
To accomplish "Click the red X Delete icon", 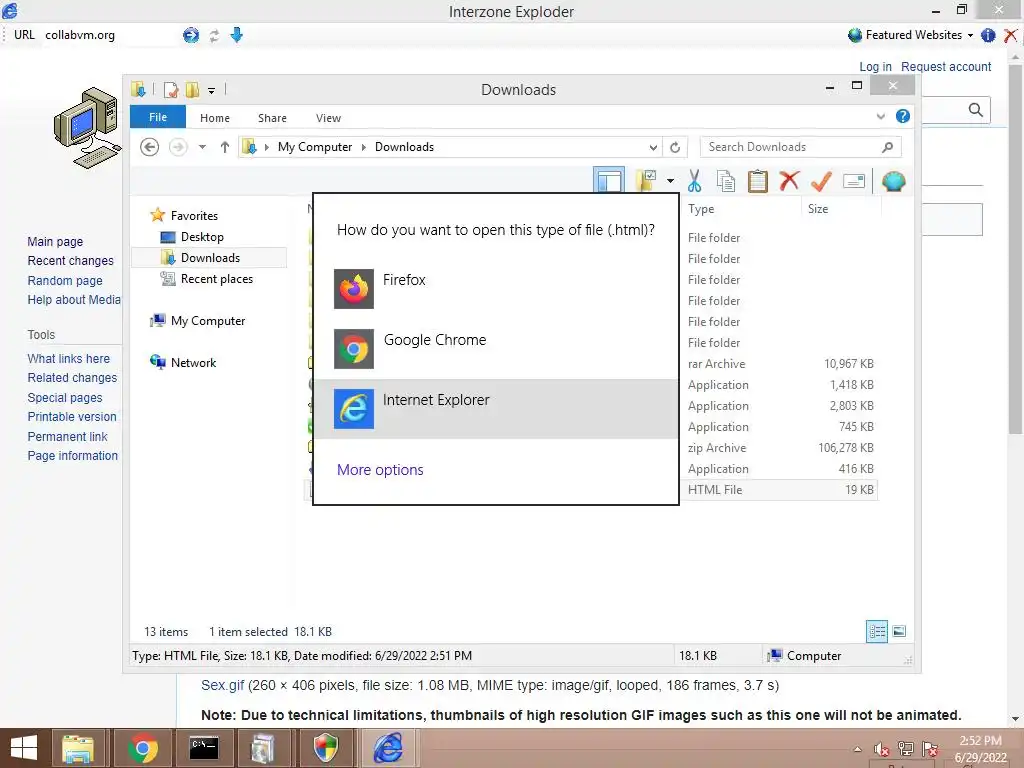I will [789, 180].
